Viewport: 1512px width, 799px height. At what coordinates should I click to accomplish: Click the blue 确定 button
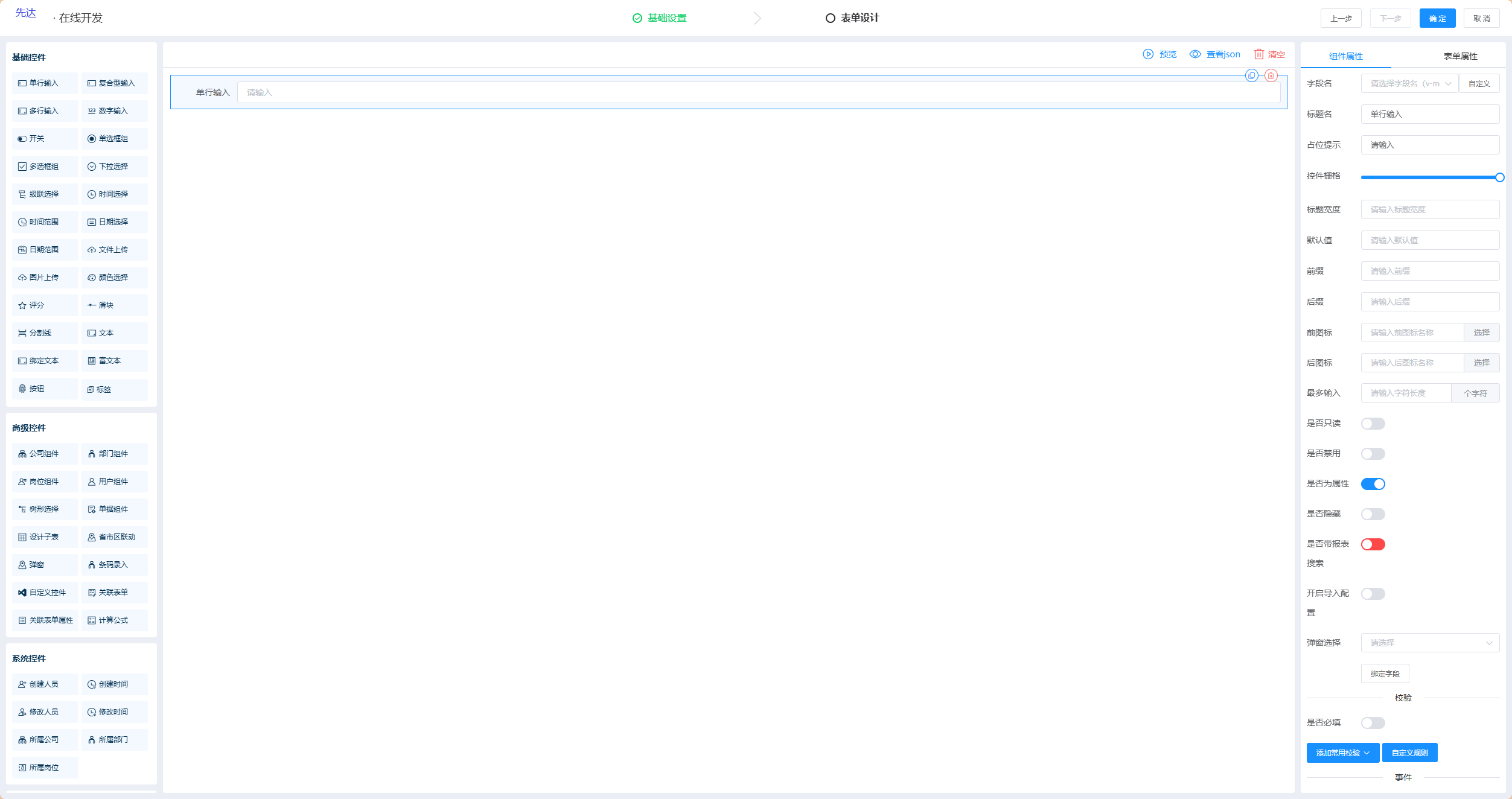[1437, 19]
